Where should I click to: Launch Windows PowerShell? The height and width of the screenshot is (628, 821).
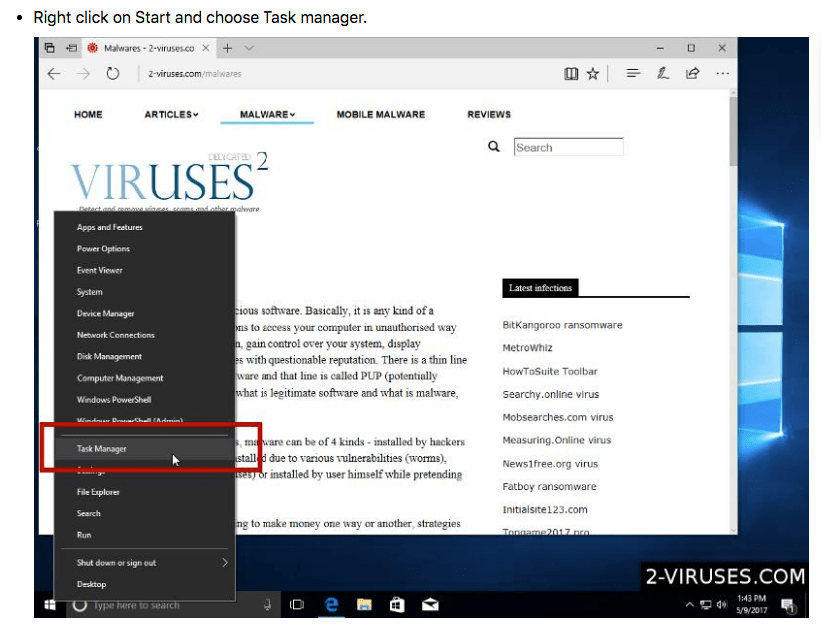tap(145, 400)
